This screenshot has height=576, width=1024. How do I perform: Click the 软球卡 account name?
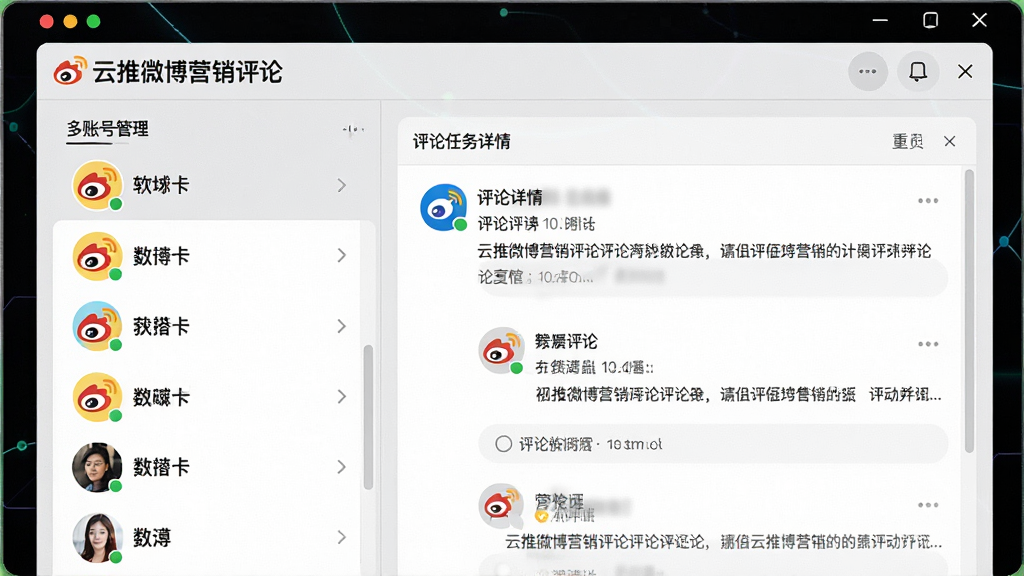click(x=161, y=185)
